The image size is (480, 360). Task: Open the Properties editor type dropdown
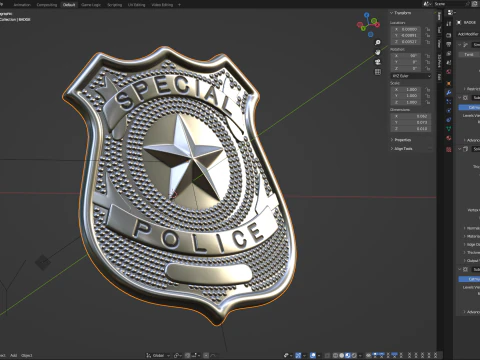451,13
